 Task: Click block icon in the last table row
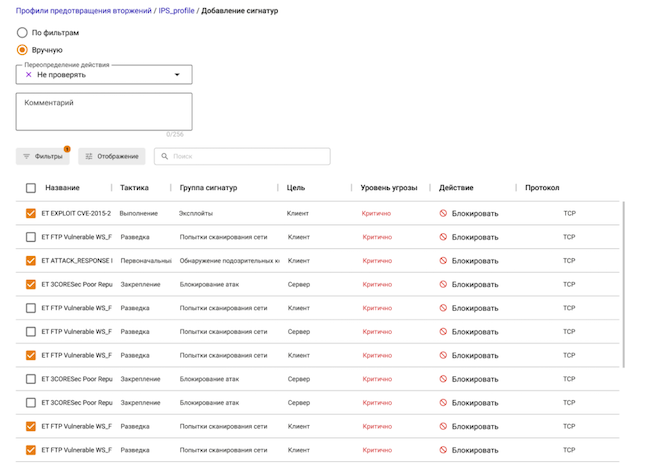[443, 450]
